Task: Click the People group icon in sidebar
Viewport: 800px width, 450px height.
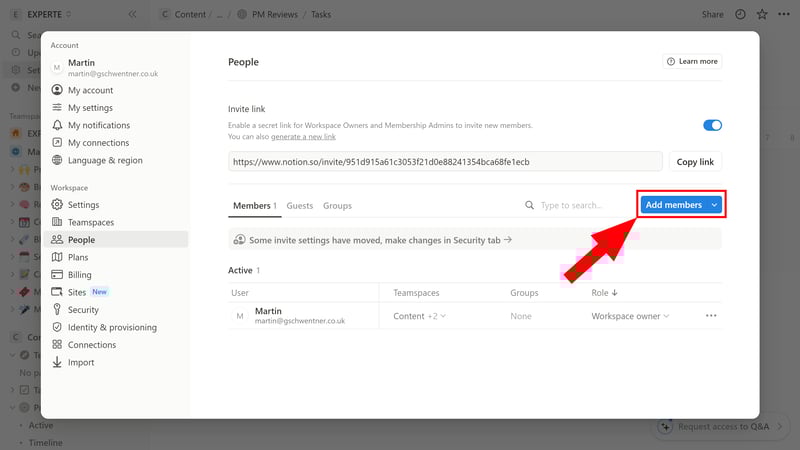Action: 57,239
